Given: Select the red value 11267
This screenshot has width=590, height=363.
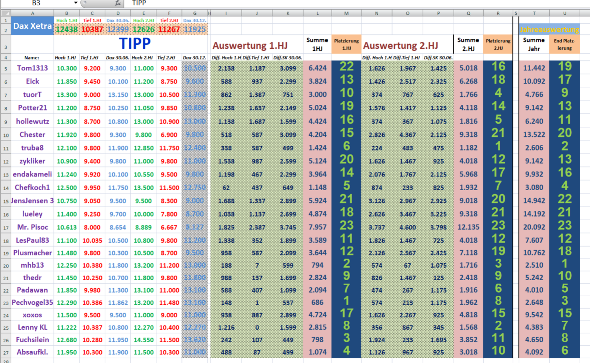Looking at the screenshot, I should click(x=169, y=29).
